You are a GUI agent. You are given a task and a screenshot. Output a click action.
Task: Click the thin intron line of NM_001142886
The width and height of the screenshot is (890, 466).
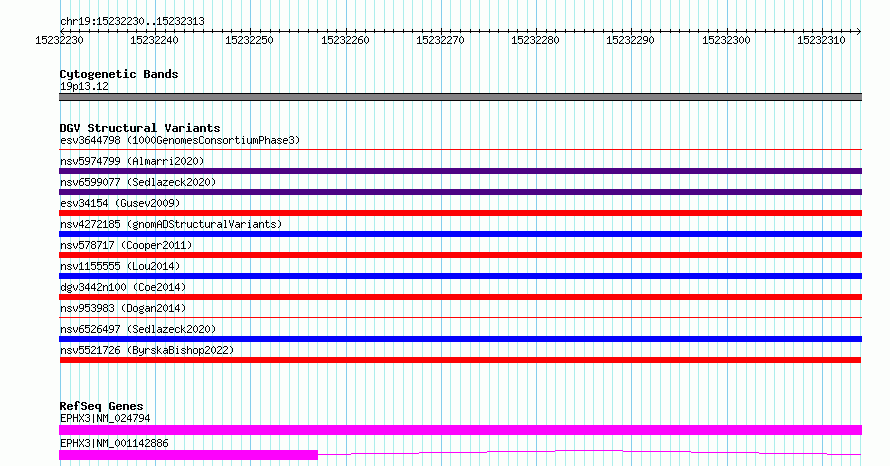tap(589, 452)
